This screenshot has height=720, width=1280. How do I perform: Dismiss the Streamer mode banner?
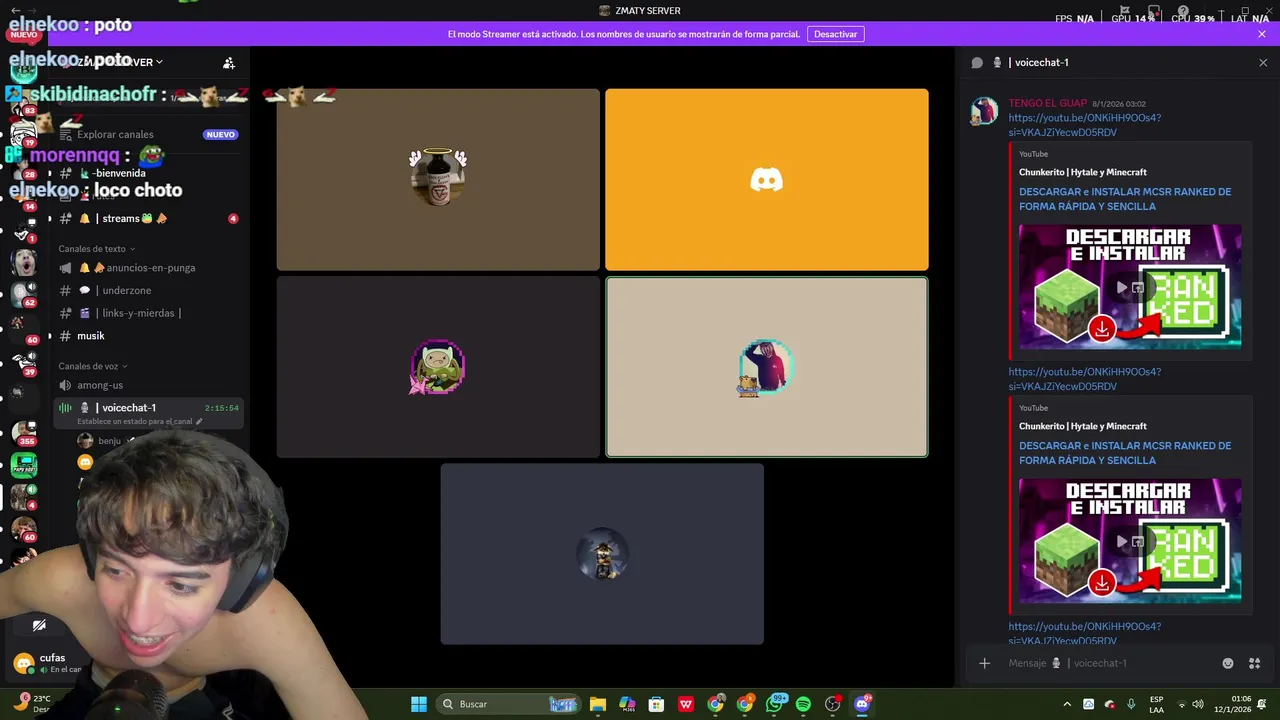coord(1262,34)
